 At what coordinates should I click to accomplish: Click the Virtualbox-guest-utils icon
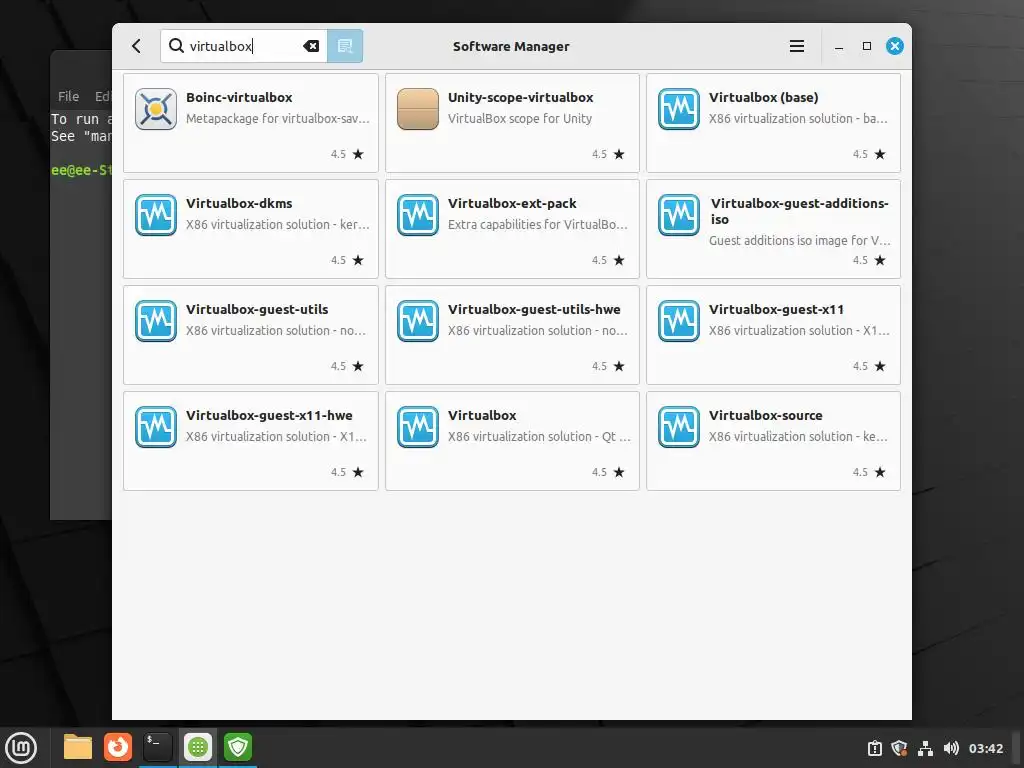pyautogui.click(x=156, y=321)
